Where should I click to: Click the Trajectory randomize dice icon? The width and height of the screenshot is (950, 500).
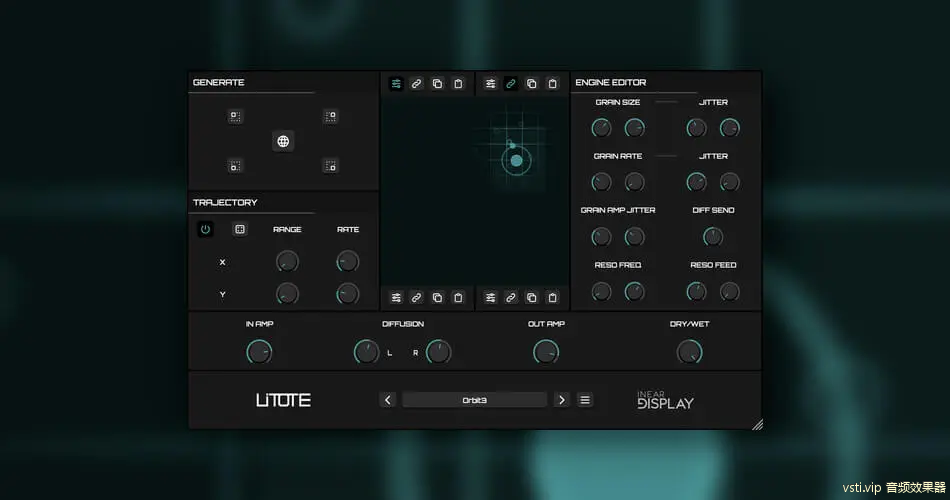(x=240, y=229)
